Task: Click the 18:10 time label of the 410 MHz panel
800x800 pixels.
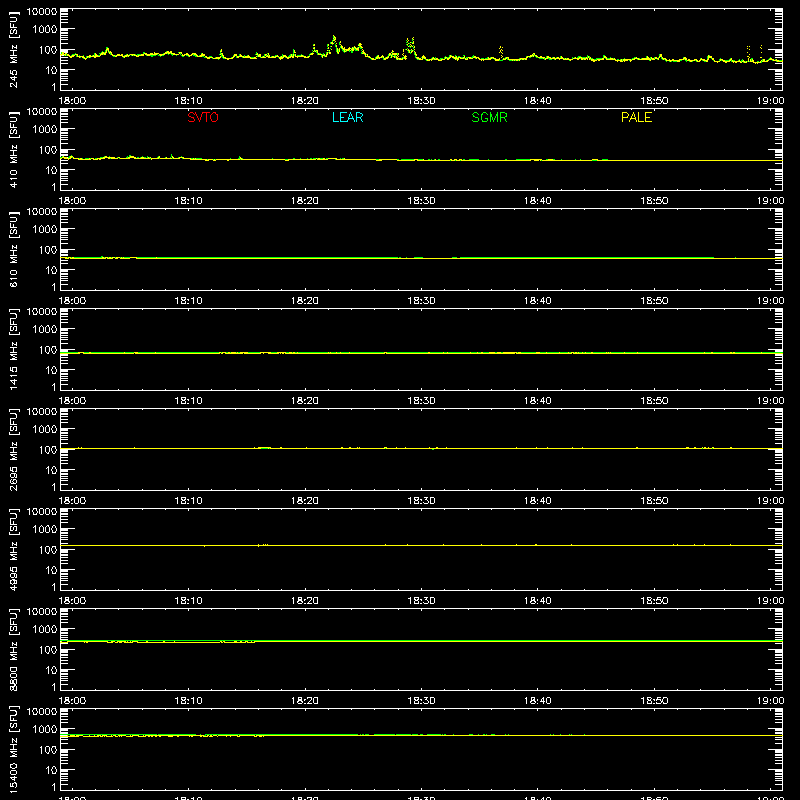Action: pyautogui.click(x=188, y=201)
